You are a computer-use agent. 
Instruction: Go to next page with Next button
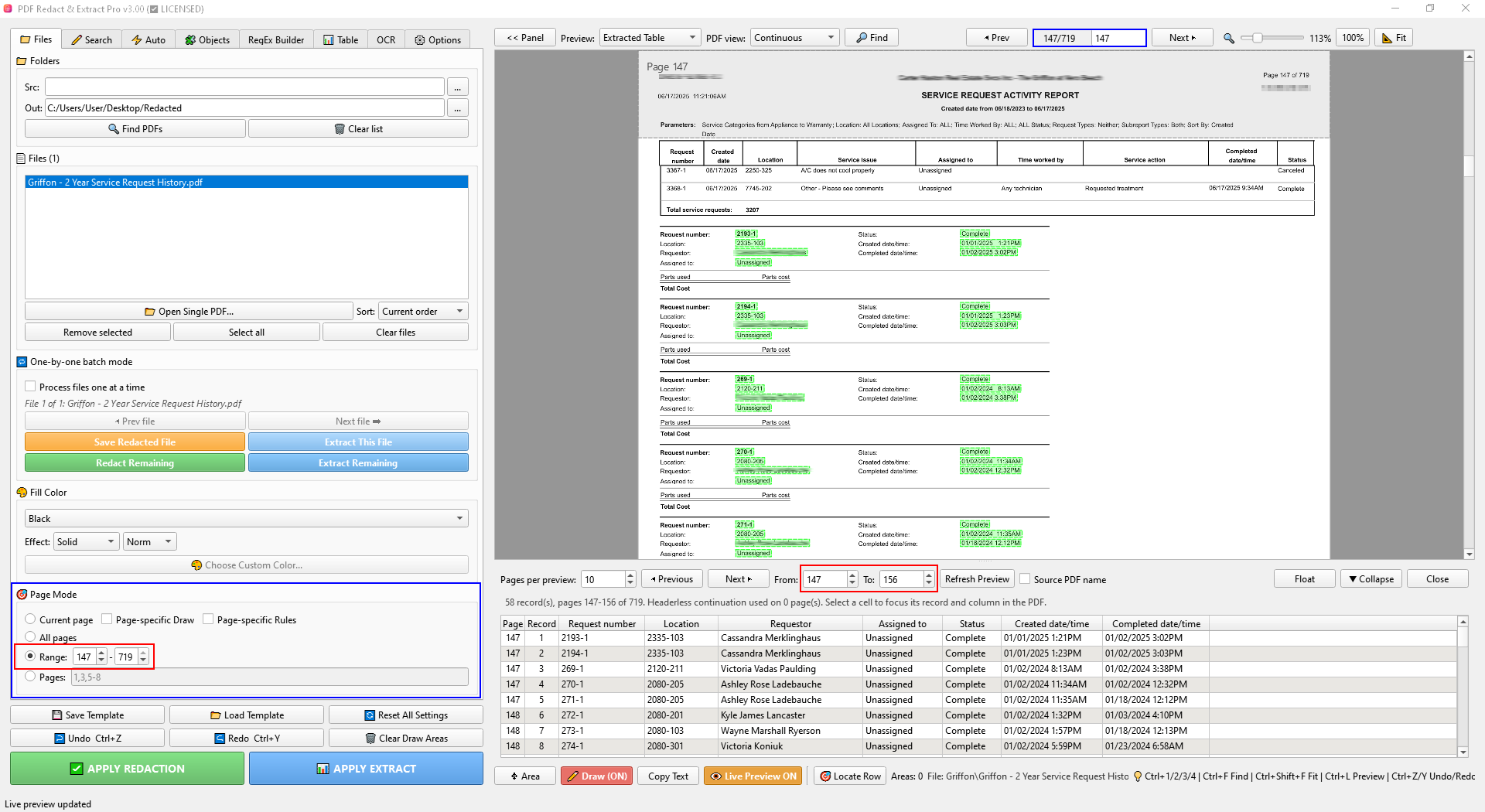[x=1182, y=38]
